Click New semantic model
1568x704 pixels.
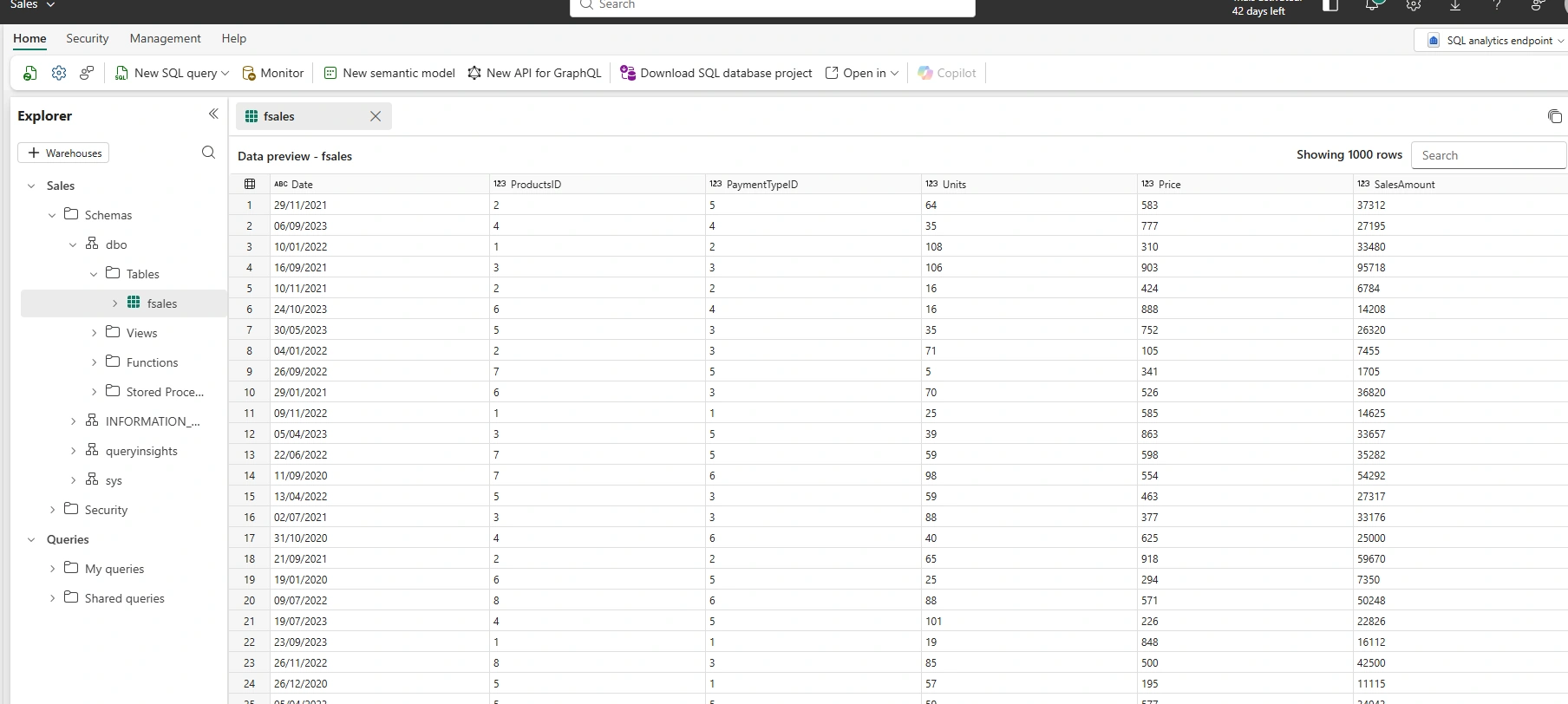coord(389,74)
